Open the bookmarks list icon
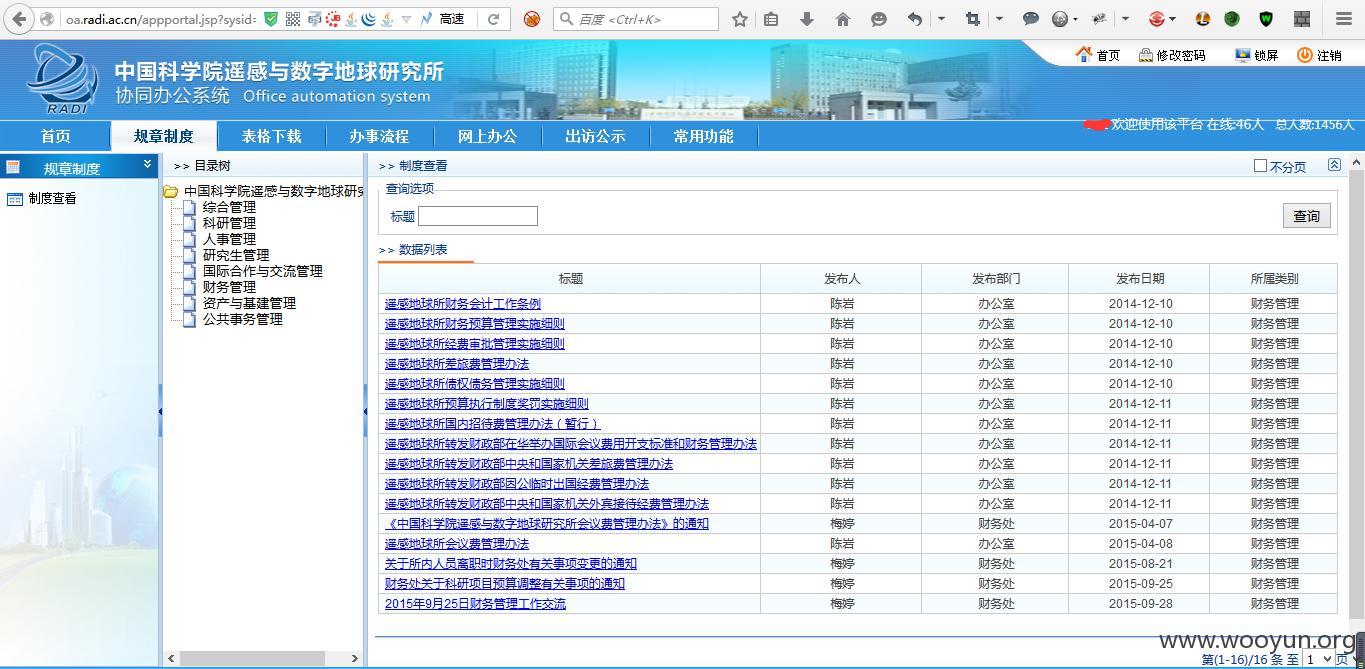 [771, 19]
